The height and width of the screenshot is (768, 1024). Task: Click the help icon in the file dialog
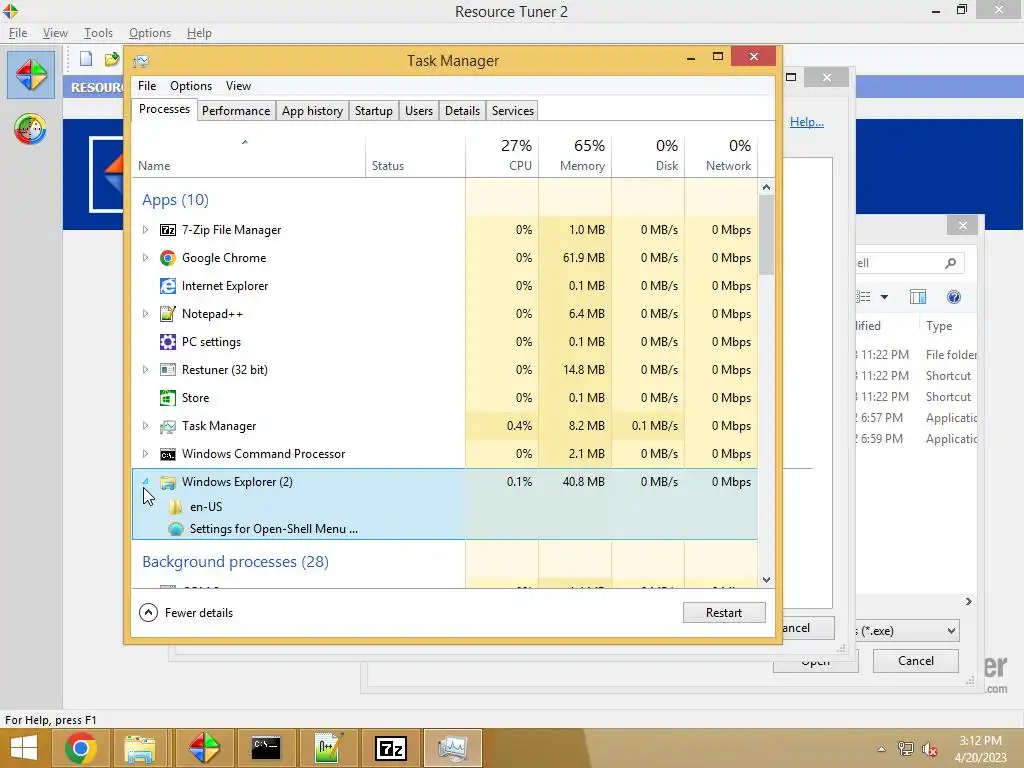point(953,298)
